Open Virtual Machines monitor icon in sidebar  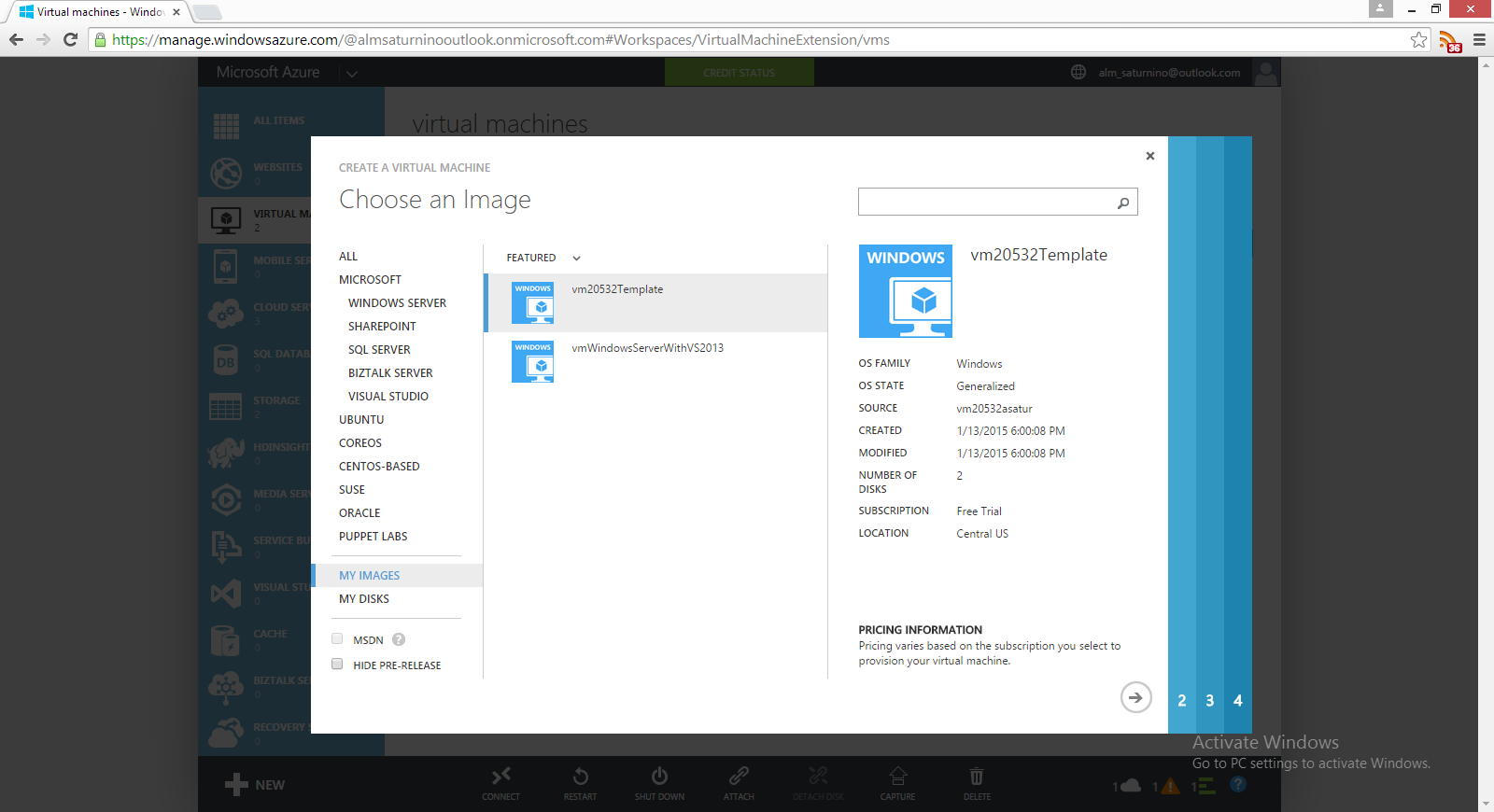[226, 219]
